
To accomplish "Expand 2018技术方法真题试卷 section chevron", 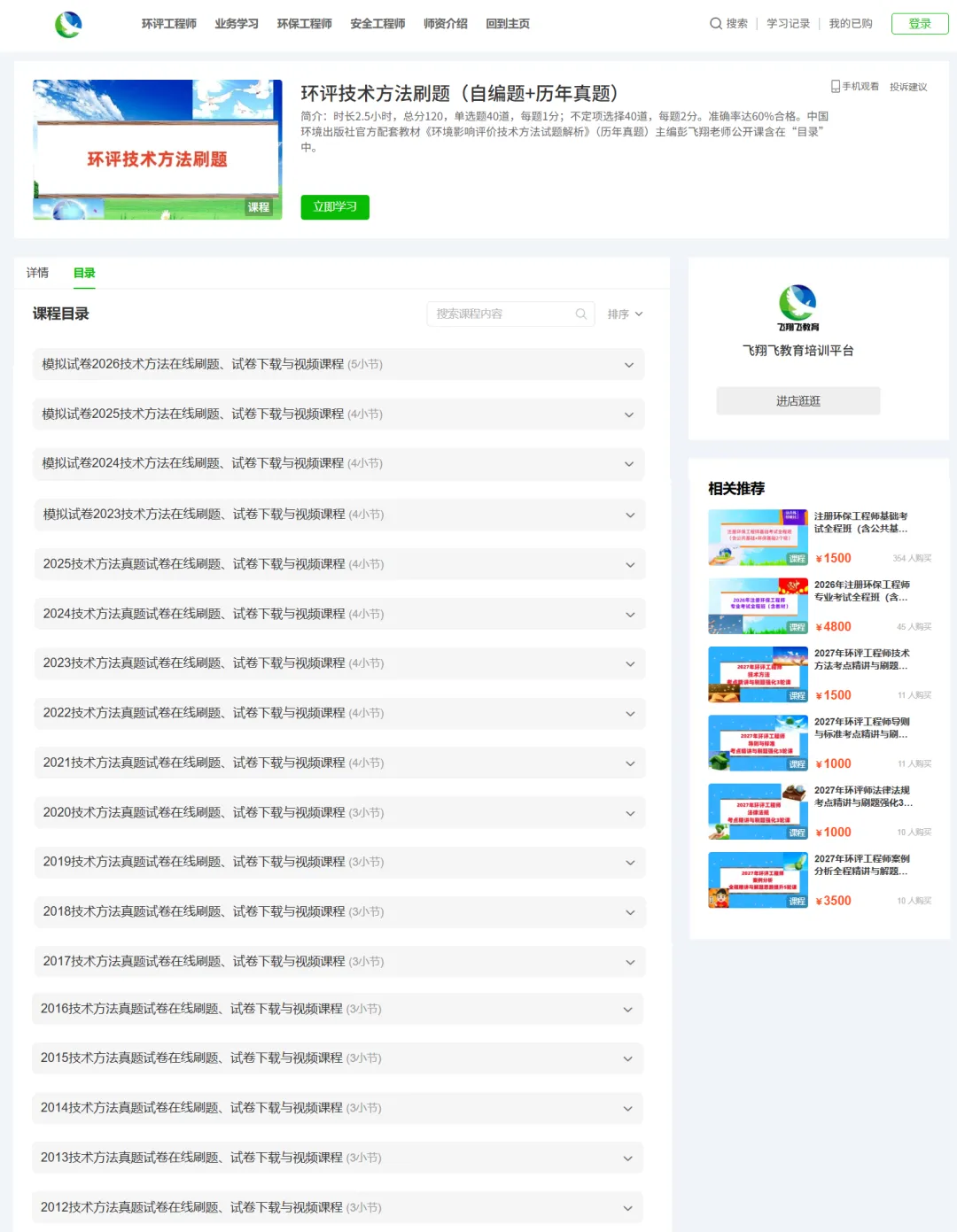I will [x=630, y=911].
